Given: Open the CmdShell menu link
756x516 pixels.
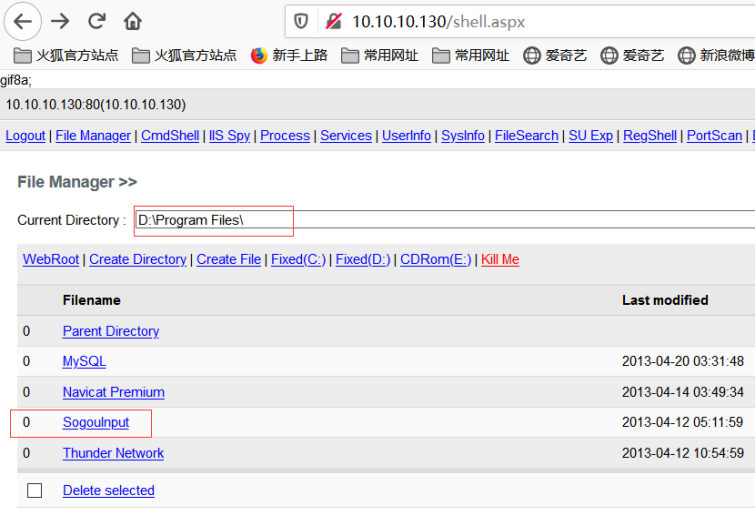Looking at the screenshot, I should (170, 136).
